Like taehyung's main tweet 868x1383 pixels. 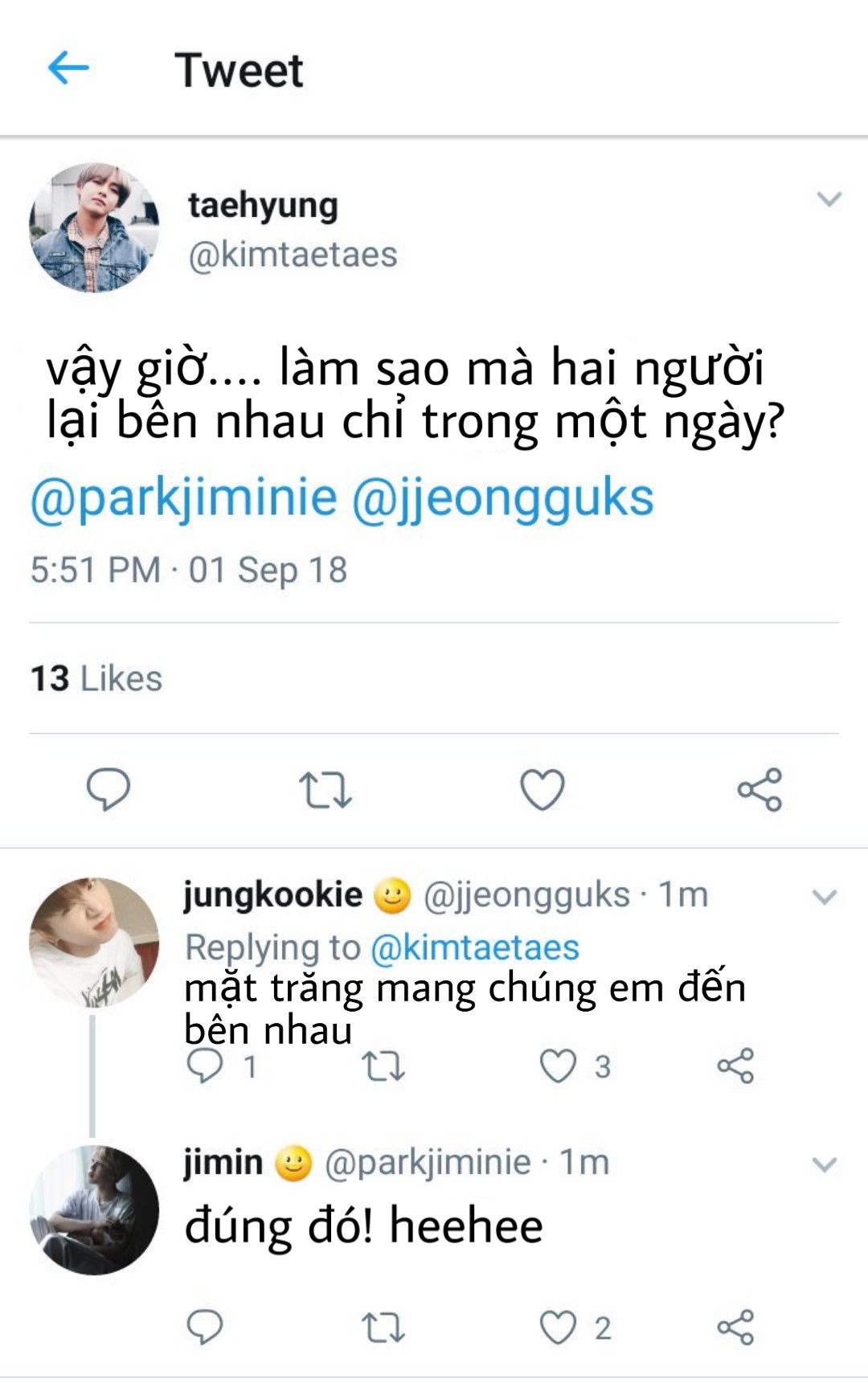[542, 789]
